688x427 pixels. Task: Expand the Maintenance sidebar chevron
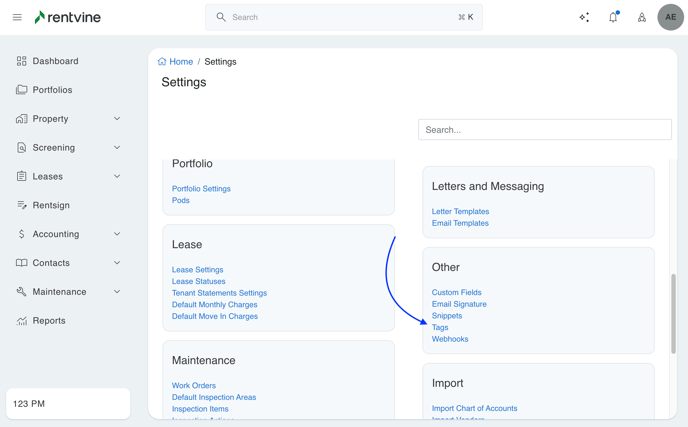[117, 292]
